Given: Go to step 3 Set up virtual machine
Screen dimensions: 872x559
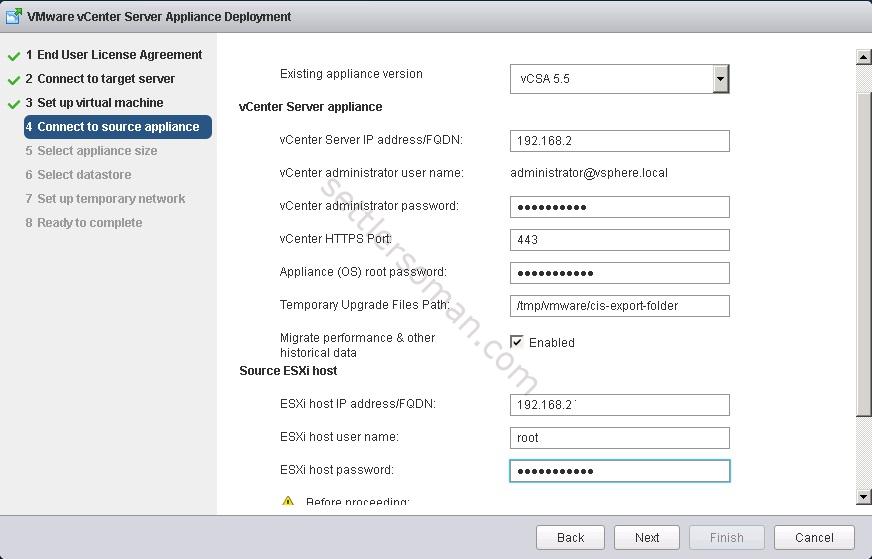Looking at the screenshot, I should 94,103.
